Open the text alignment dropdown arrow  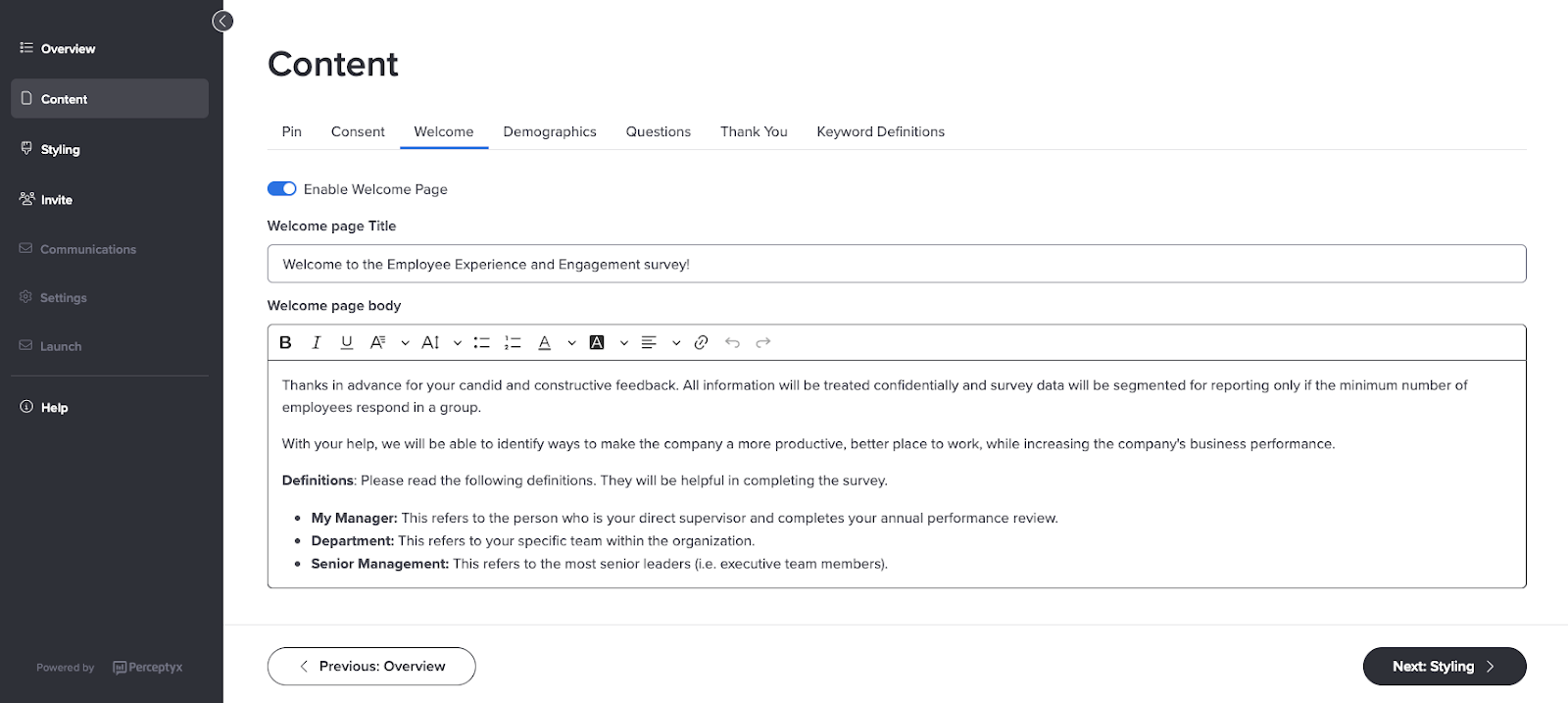coord(676,343)
